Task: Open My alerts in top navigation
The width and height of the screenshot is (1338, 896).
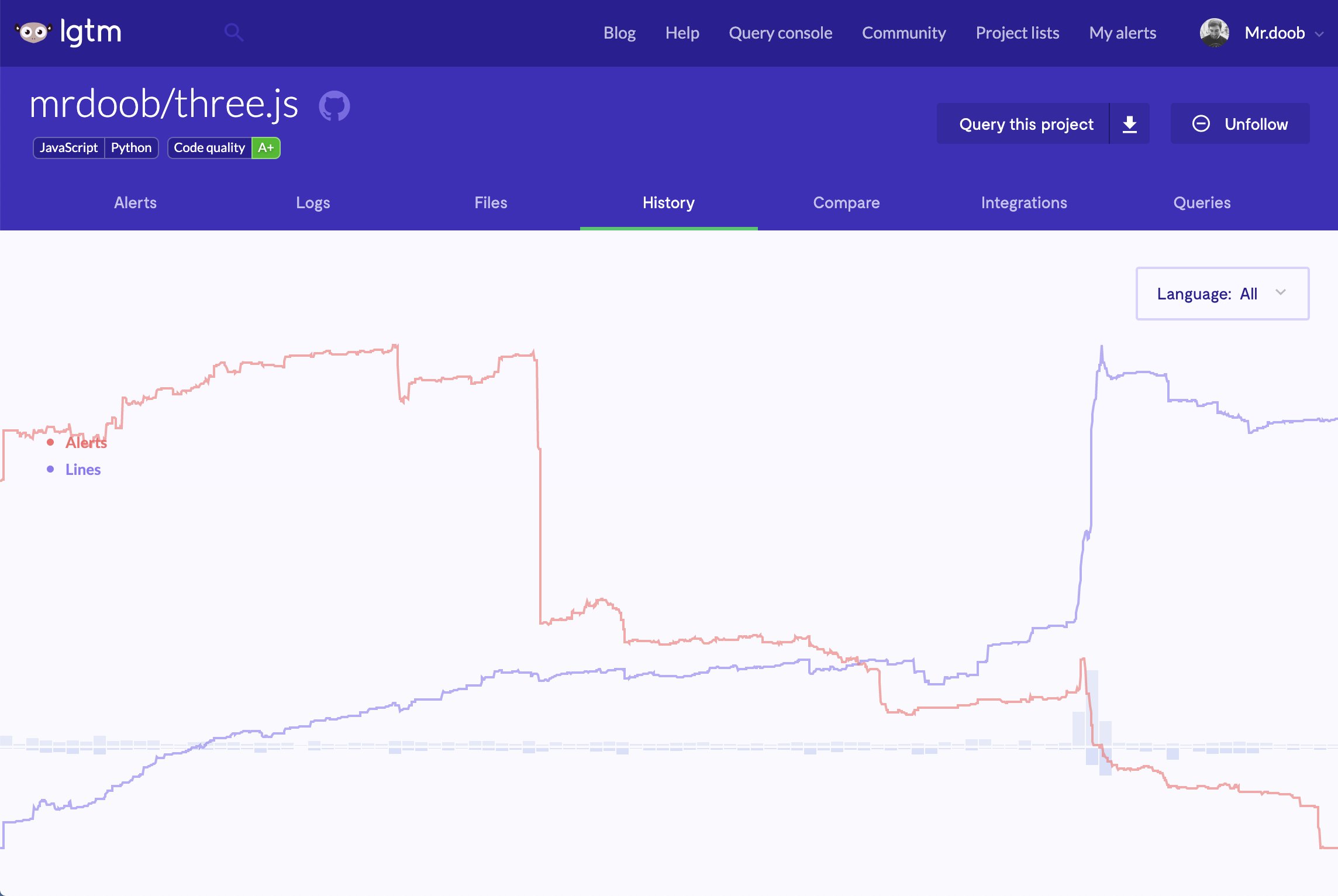Action: 1122,33
